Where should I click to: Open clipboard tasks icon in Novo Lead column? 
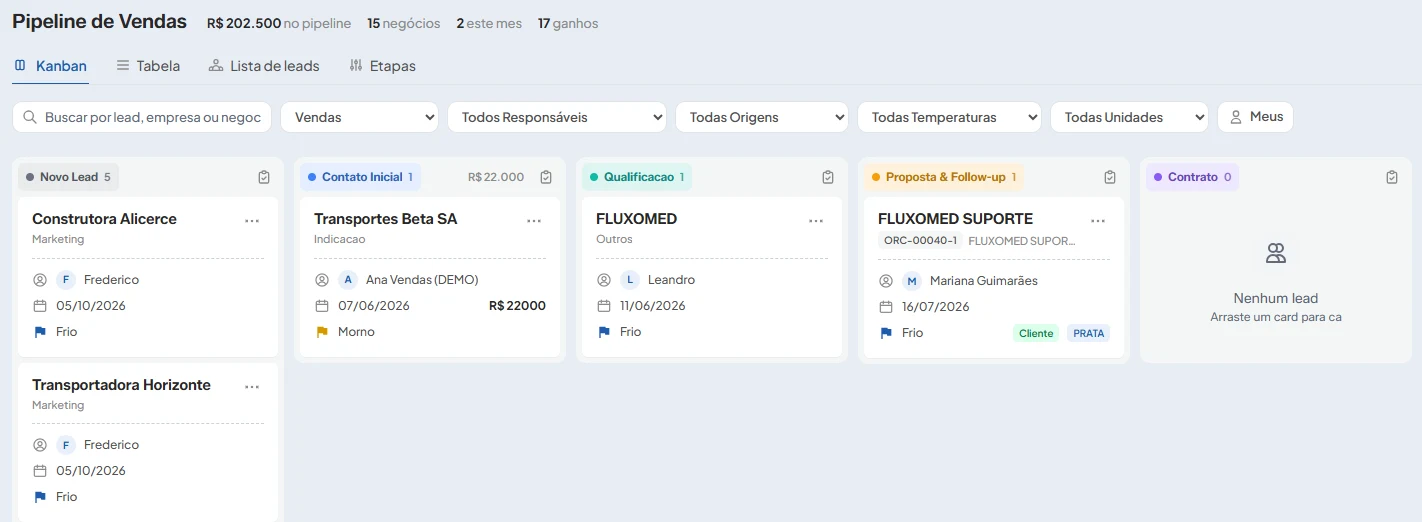264,177
